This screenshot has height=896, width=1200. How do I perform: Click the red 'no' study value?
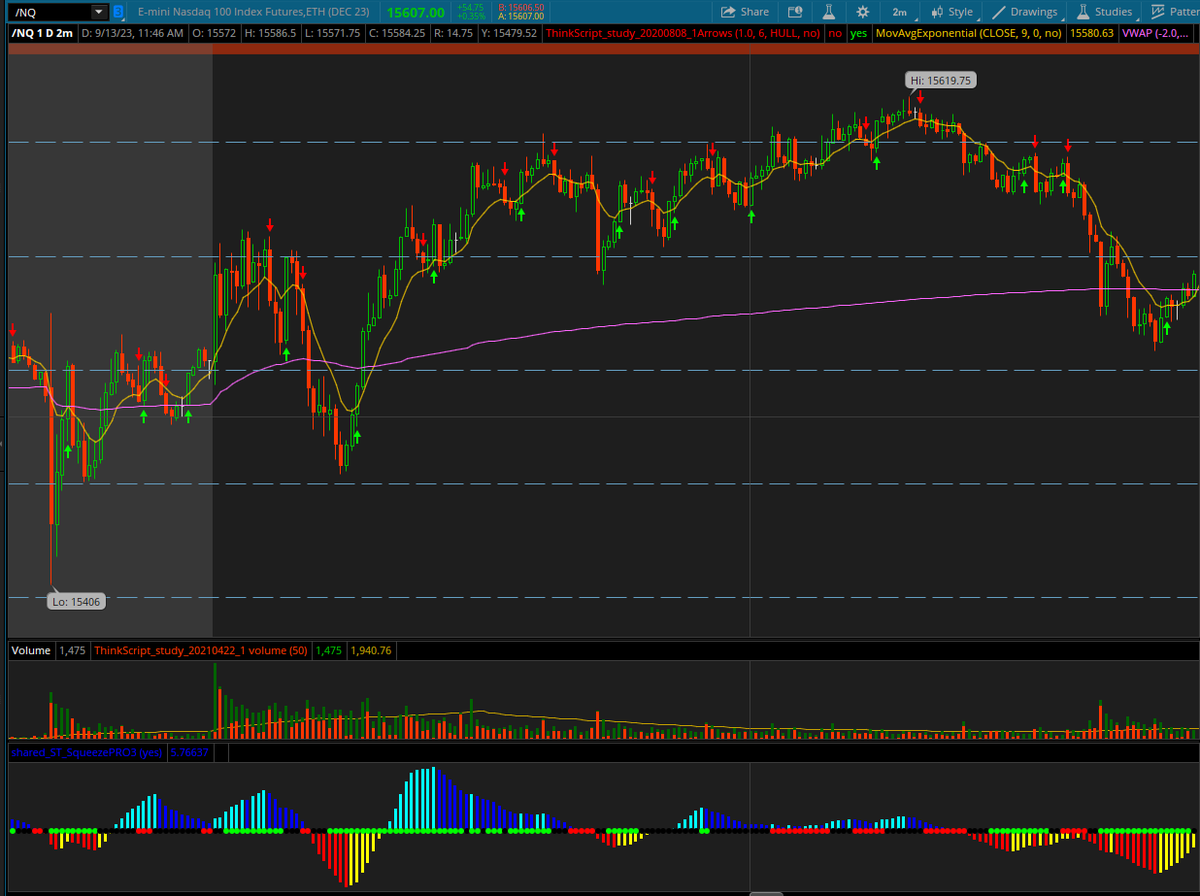pos(835,33)
